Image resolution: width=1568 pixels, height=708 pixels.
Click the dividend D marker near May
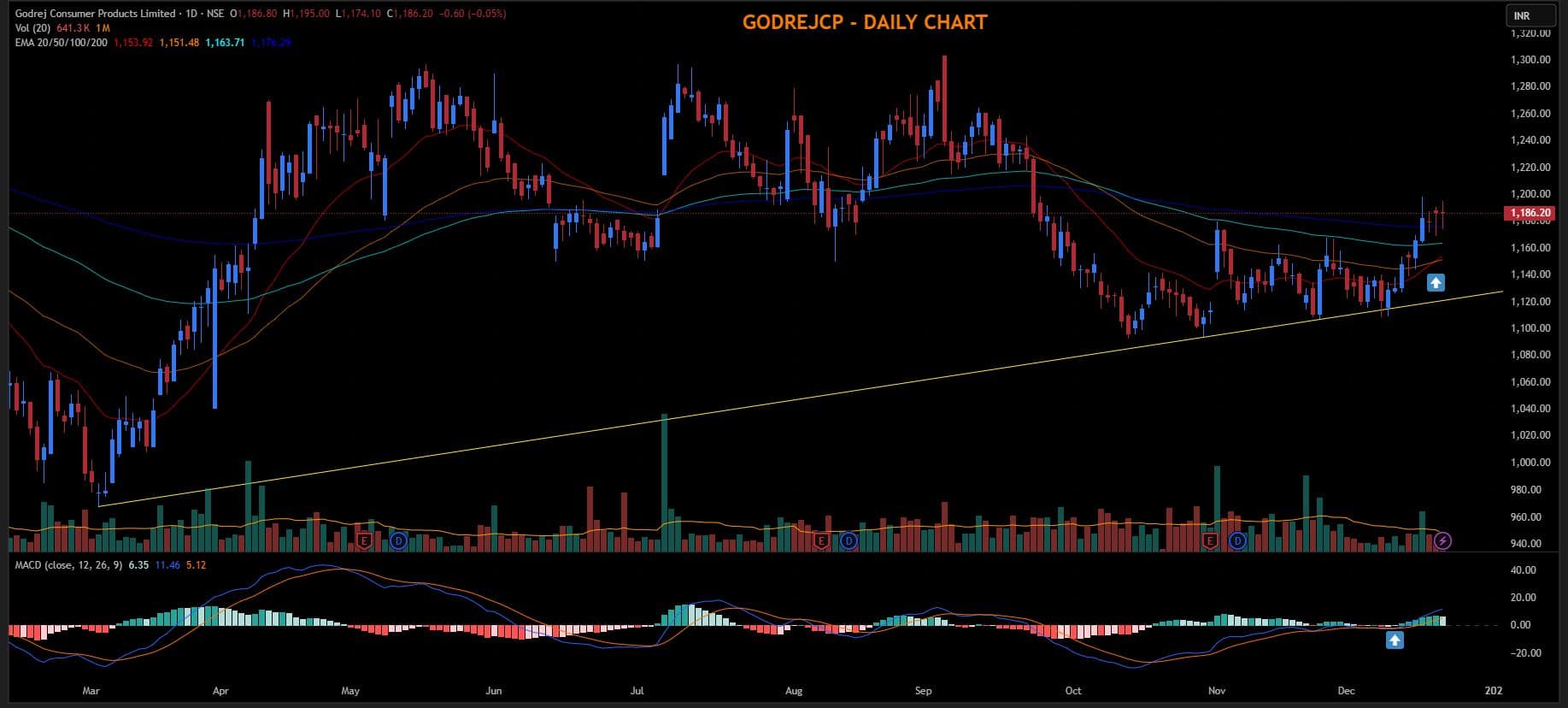tap(398, 540)
